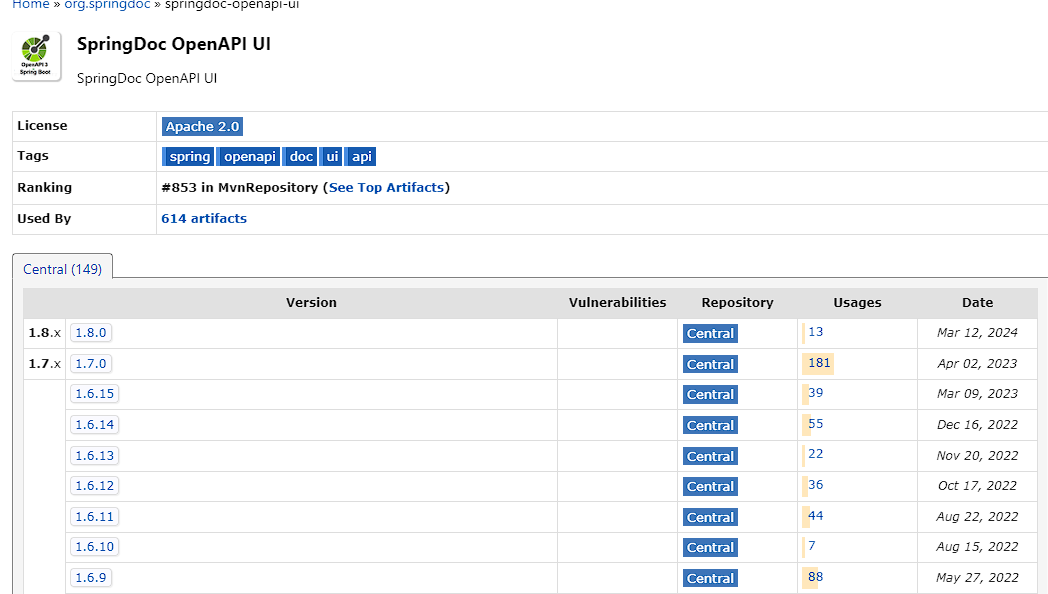Open version 1.6.14
1048x594 pixels.
(x=94, y=424)
